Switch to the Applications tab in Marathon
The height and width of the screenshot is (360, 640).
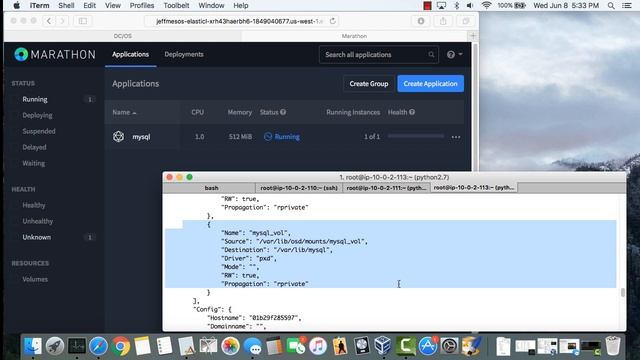[x=131, y=54]
